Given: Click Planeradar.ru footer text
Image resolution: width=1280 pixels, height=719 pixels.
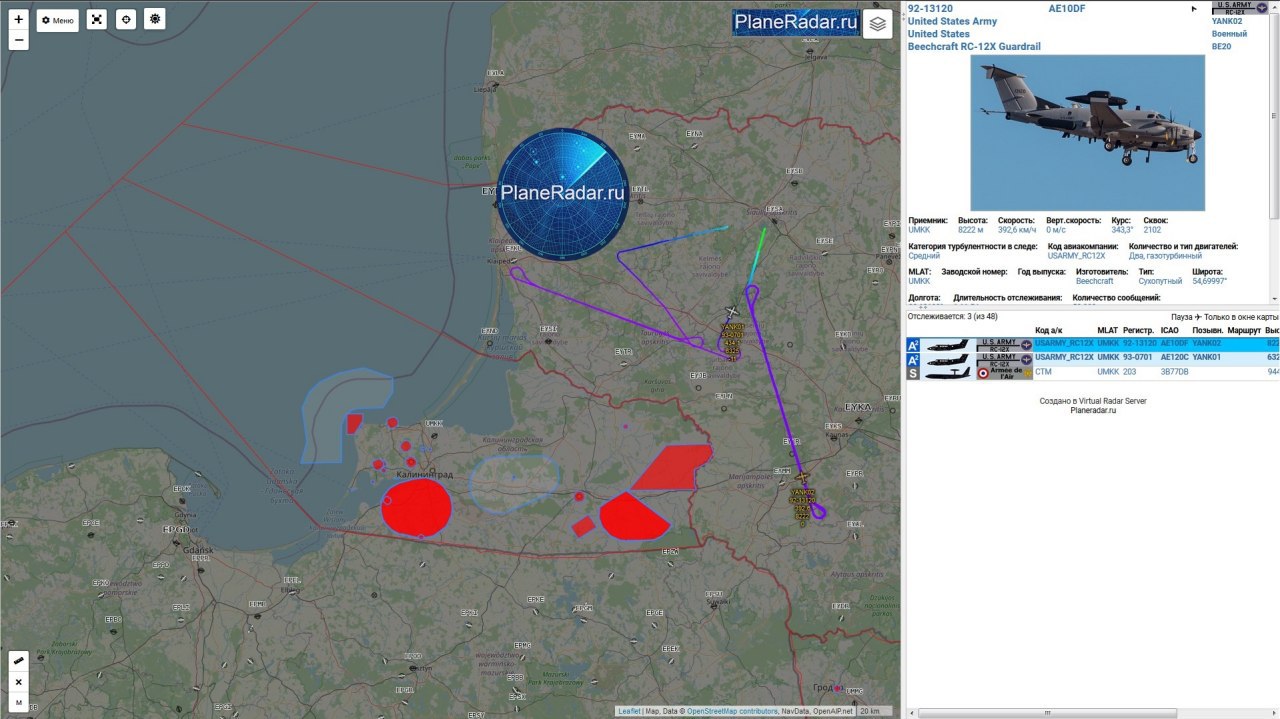Looking at the screenshot, I should 1092,410.
